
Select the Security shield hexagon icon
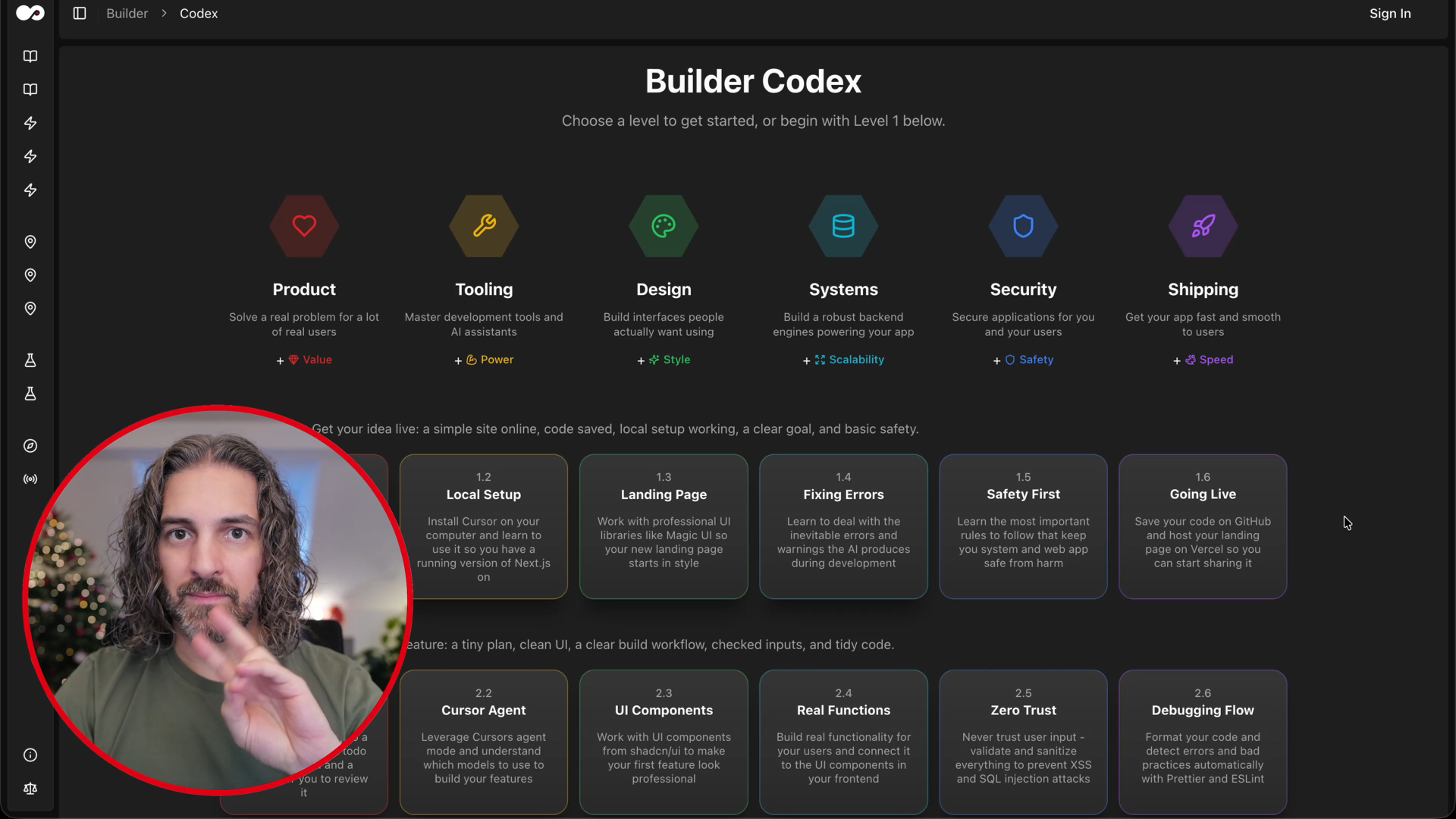tap(1023, 226)
